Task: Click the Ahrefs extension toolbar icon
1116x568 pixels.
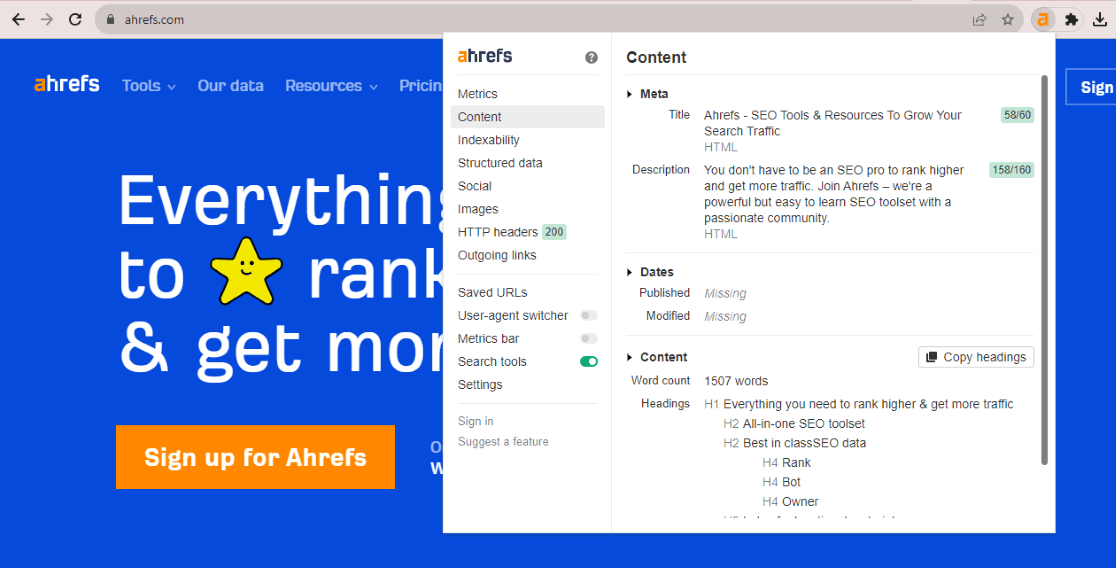Action: point(1043,20)
